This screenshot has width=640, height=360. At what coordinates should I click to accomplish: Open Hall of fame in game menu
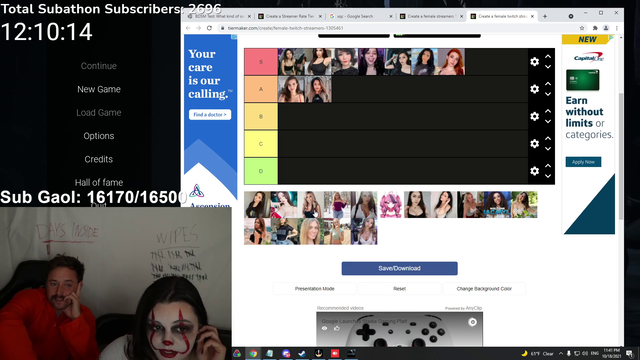tap(99, 182)
